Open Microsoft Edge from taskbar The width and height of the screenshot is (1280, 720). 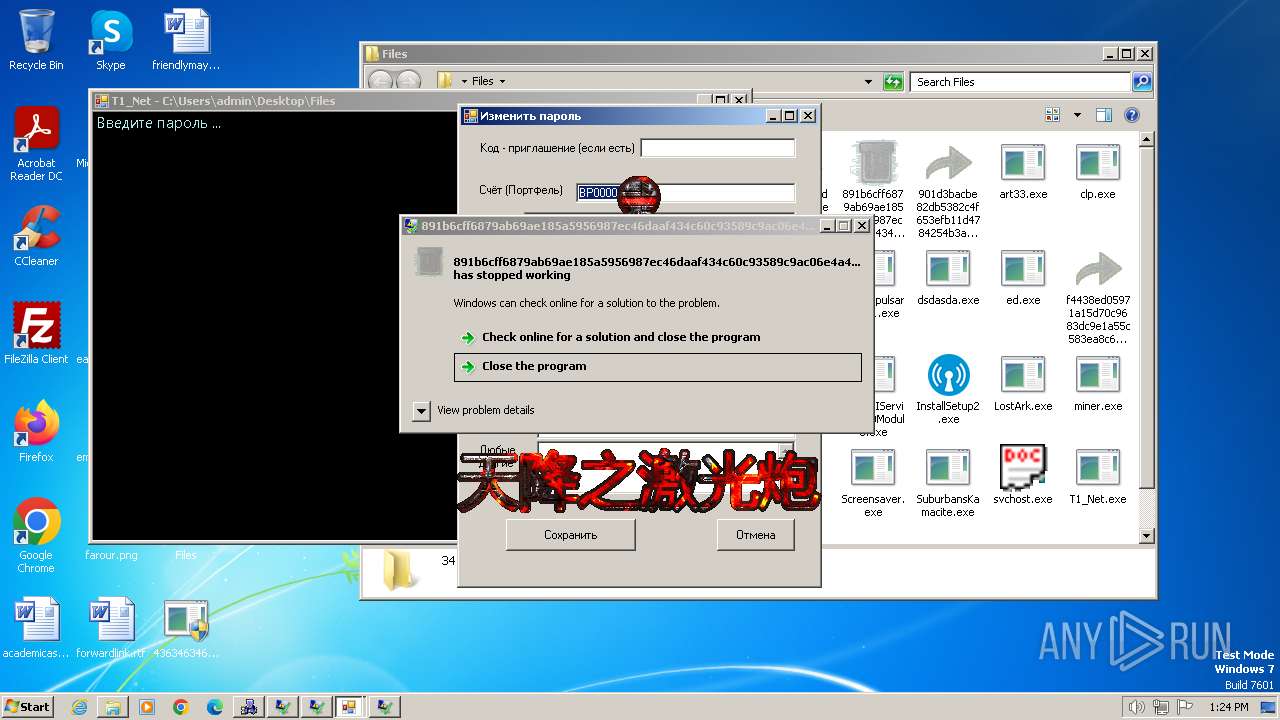(x=214, y=707)
